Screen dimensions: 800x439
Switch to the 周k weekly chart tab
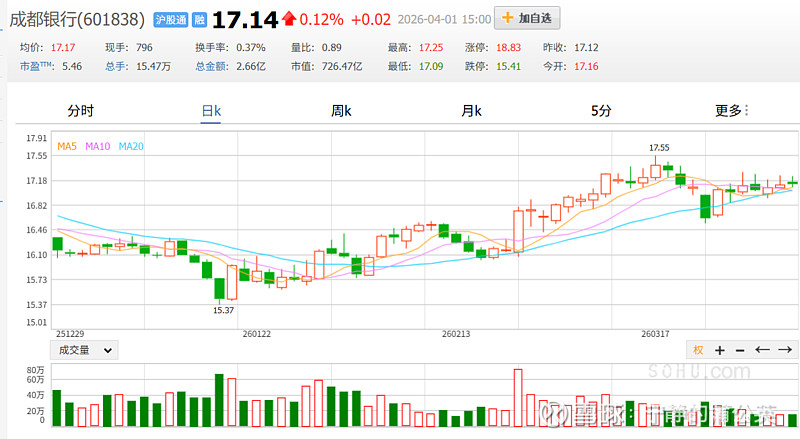341,111
